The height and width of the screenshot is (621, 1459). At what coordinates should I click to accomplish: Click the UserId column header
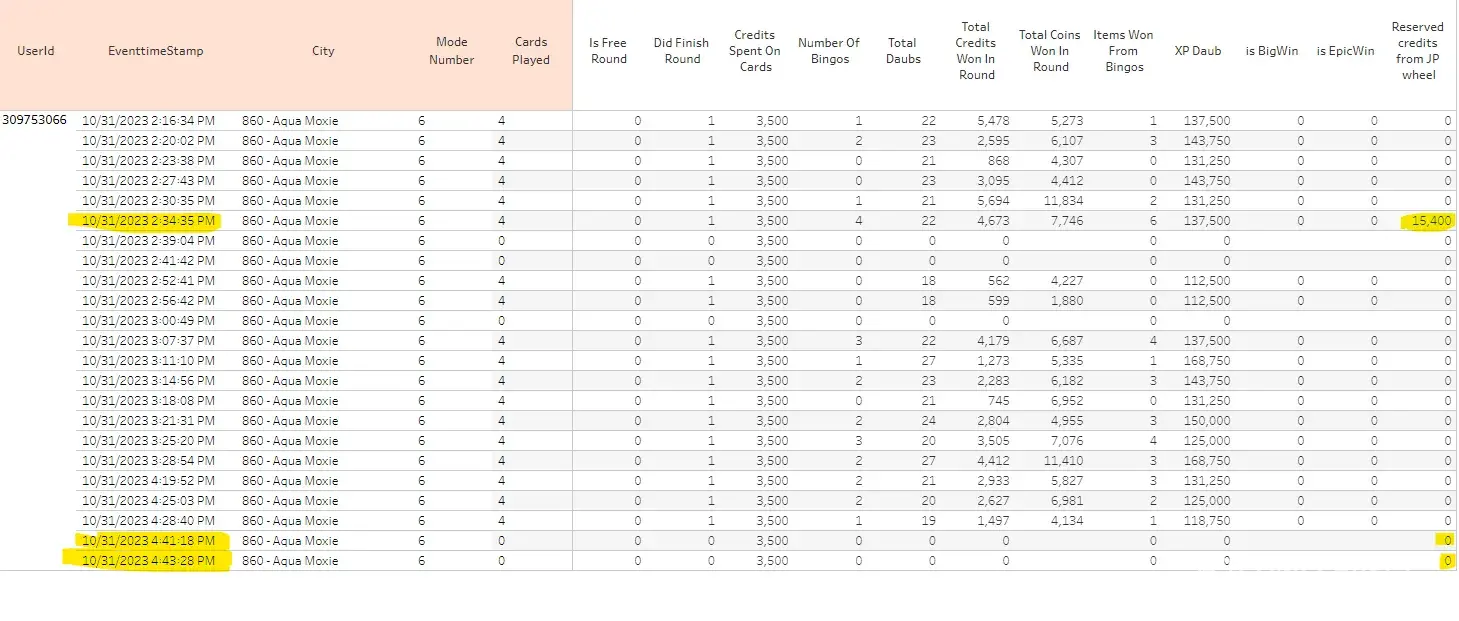pyautogui.click(x=35, y=51)
